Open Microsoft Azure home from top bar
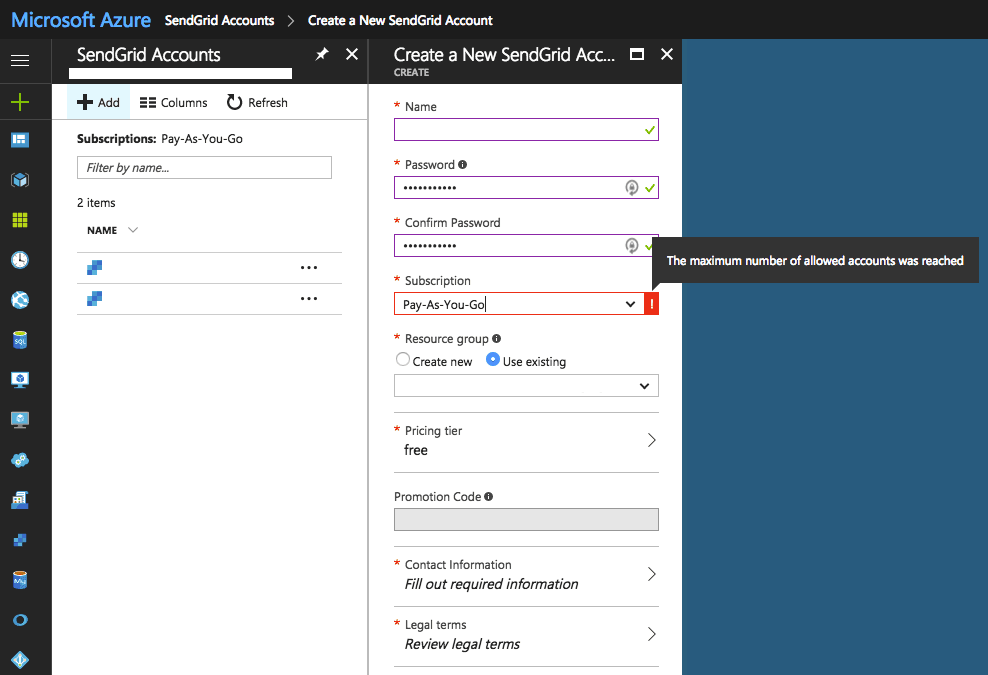 (x=80, y=19)
